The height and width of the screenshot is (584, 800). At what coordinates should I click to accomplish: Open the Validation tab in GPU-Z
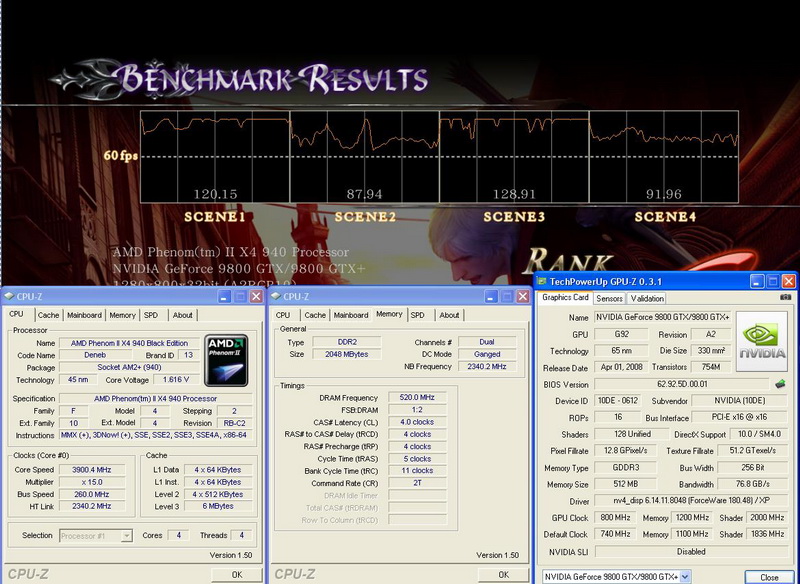pyautogui.click(x=647, y=298)
